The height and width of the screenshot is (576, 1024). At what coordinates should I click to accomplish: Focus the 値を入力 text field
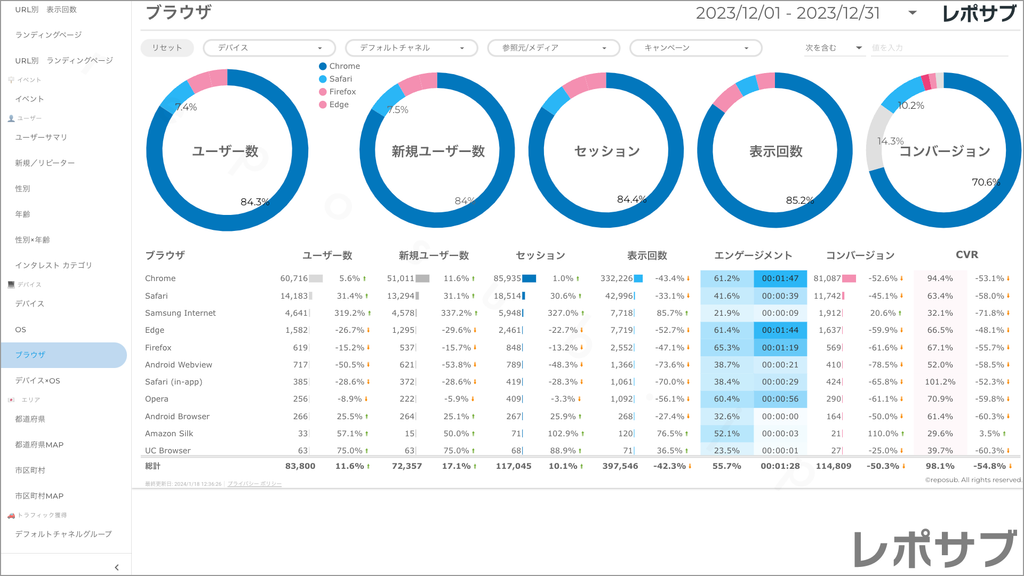pyautogui.click(x=940, y=48)
